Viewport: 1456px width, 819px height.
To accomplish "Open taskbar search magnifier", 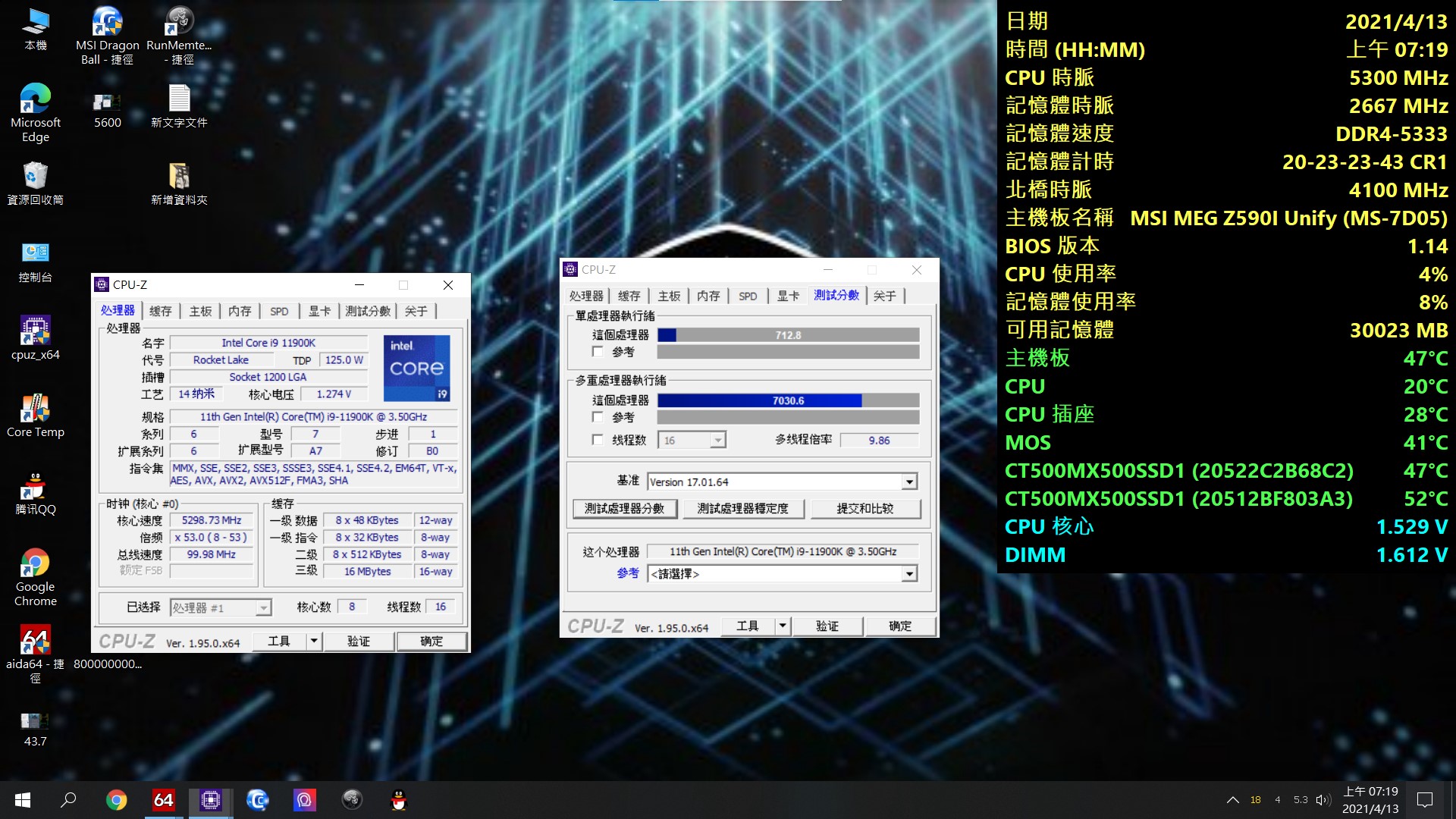I will click(x=68, y=800).
